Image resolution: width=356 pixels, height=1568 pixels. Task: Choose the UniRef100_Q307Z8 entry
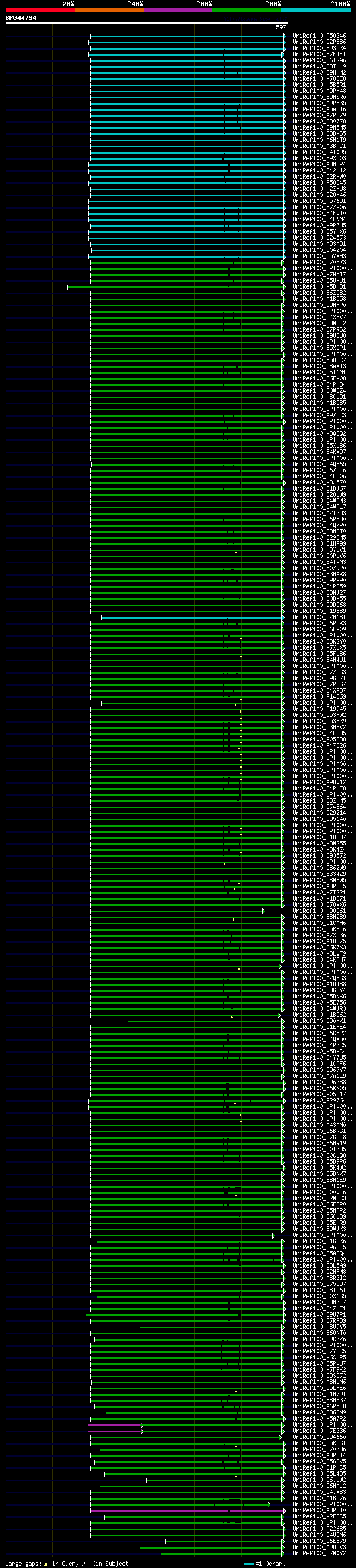pyautogui.click(x=319, y=121)
